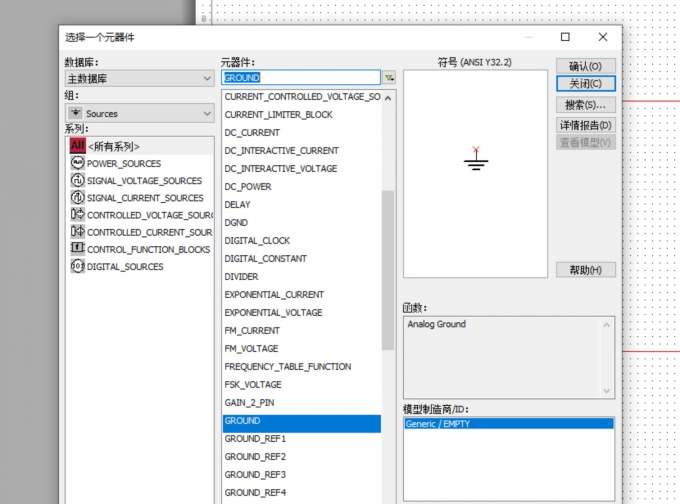The width and height of the screenshot is (680, 504).
Task: Select DC_CURRENT component
Action: [302, 132]
